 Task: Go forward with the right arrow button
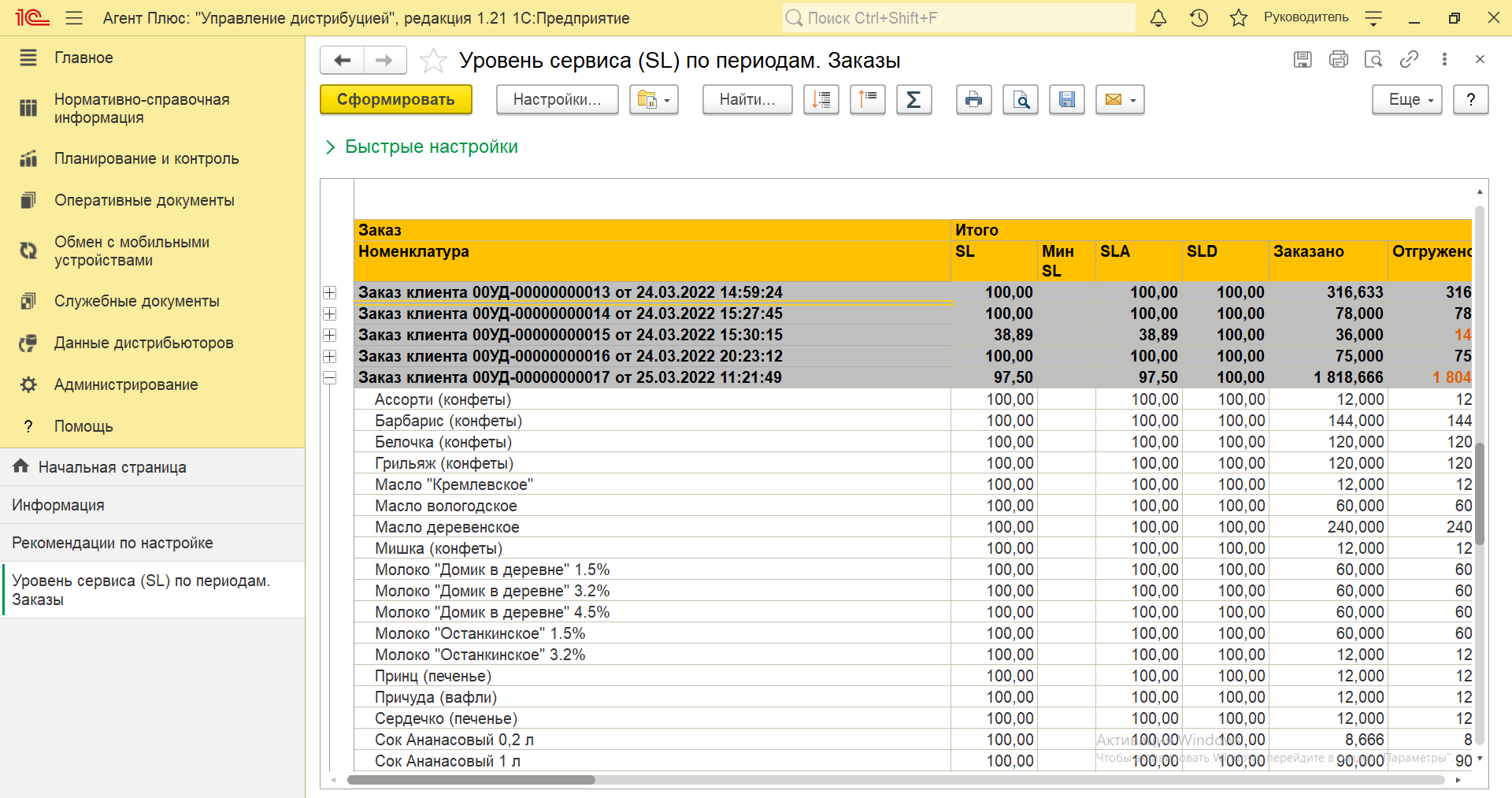coord(384,60)
